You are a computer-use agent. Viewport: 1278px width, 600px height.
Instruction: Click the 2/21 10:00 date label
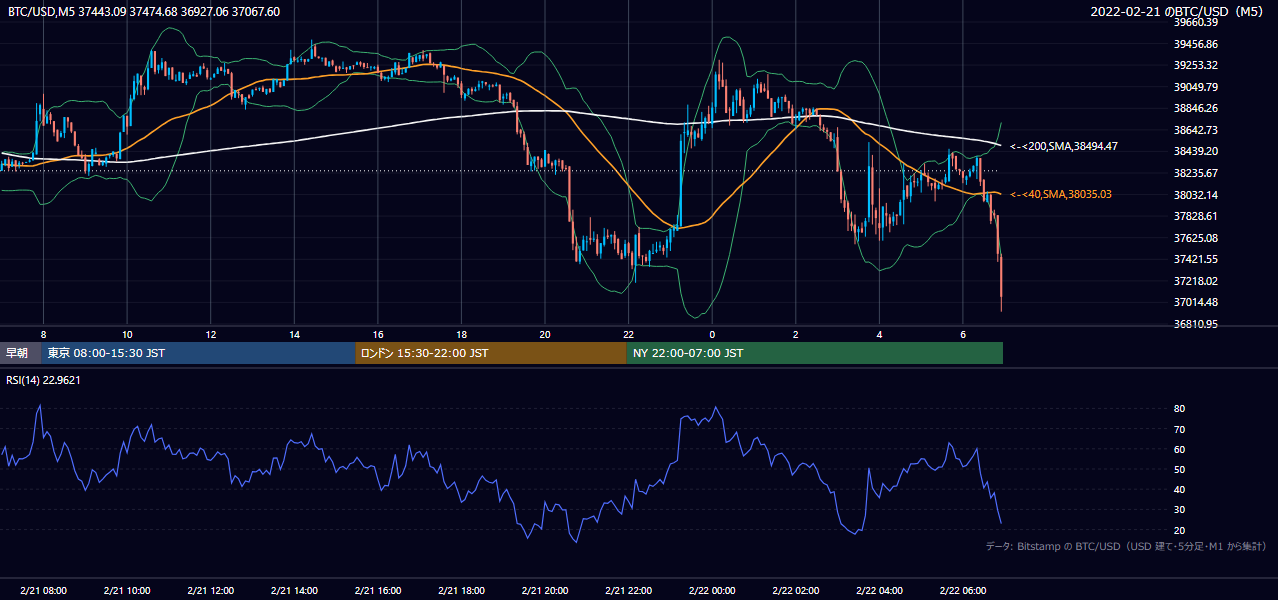pos(127,591)
